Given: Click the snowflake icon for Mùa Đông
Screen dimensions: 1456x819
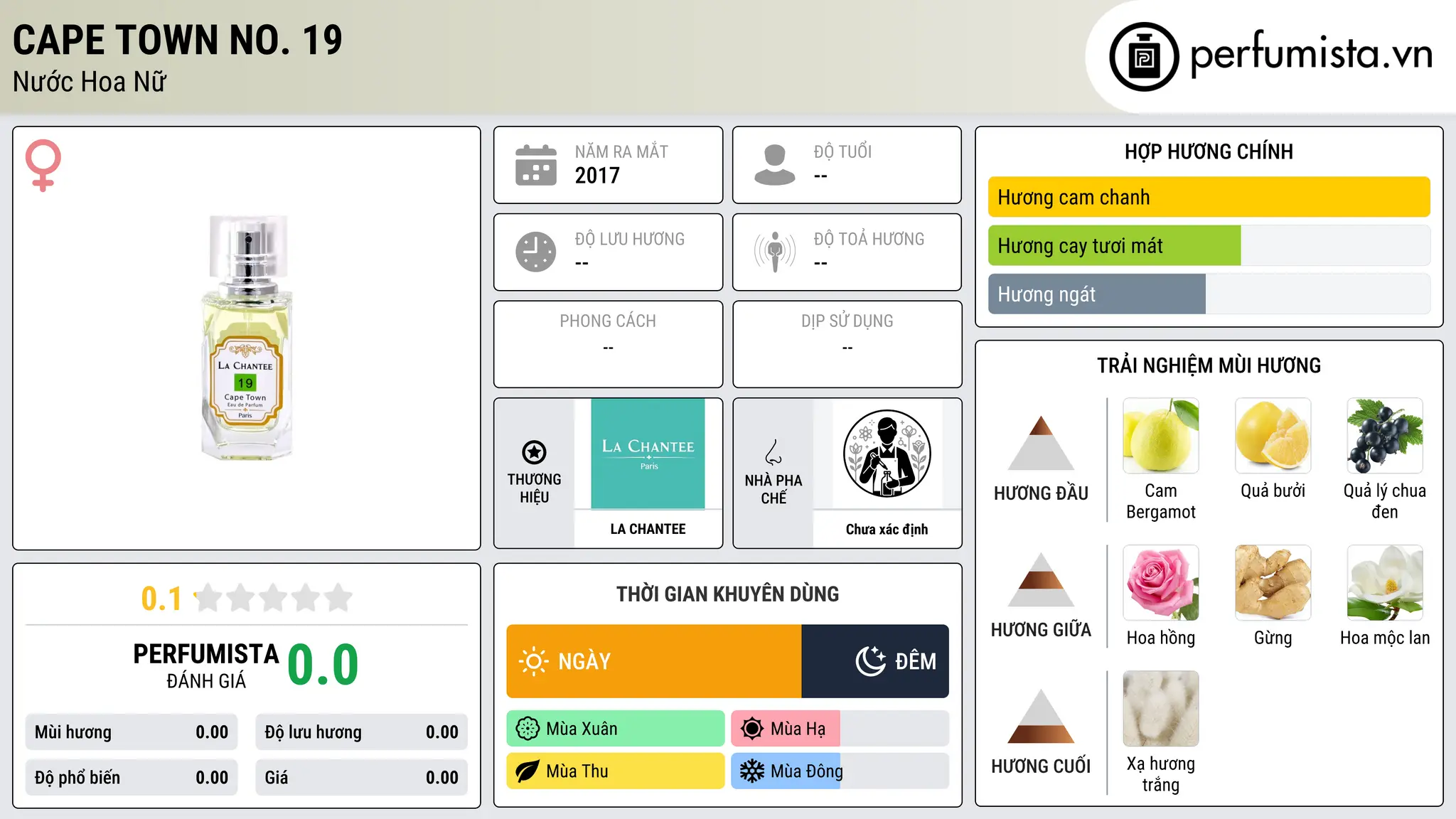Looking at the screenshot, I should coord(752,771).
